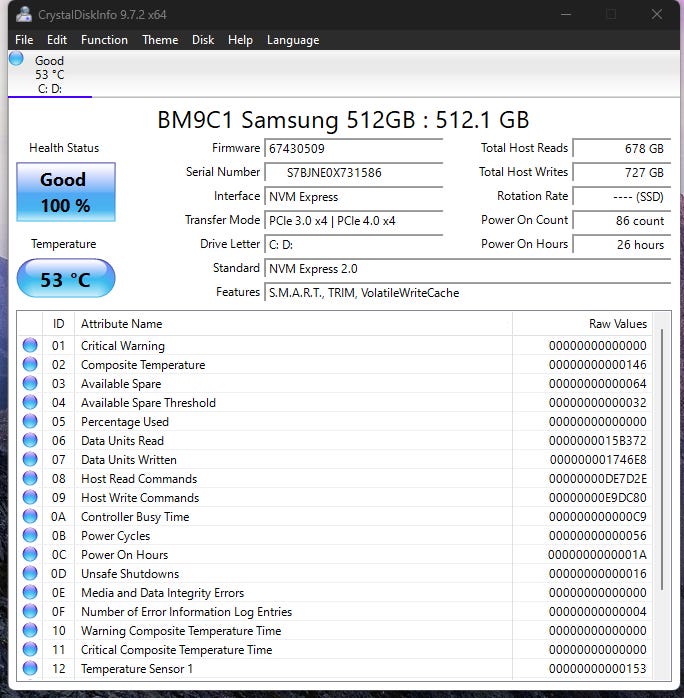This screenshot has width=684, height=698.
Task: Click the blue disk status orb beside Good 53 °C
Action: [x=16, y=58]
